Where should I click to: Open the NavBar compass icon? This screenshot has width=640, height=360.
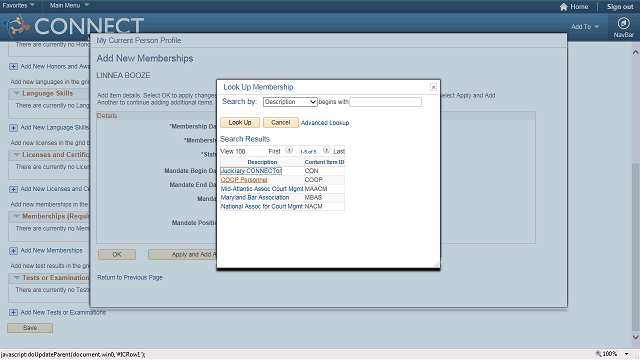(623, 23)
